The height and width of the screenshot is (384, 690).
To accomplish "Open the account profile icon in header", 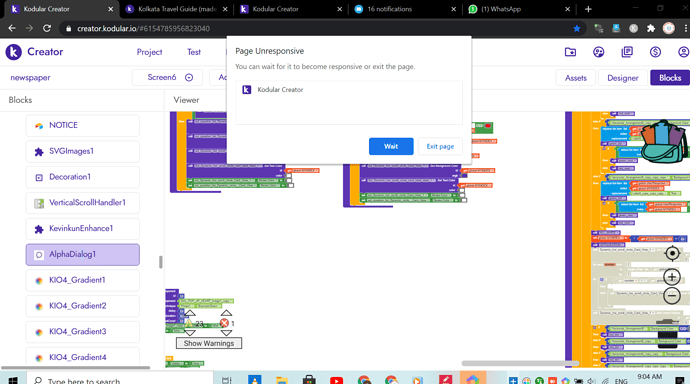I will [683, 52].
